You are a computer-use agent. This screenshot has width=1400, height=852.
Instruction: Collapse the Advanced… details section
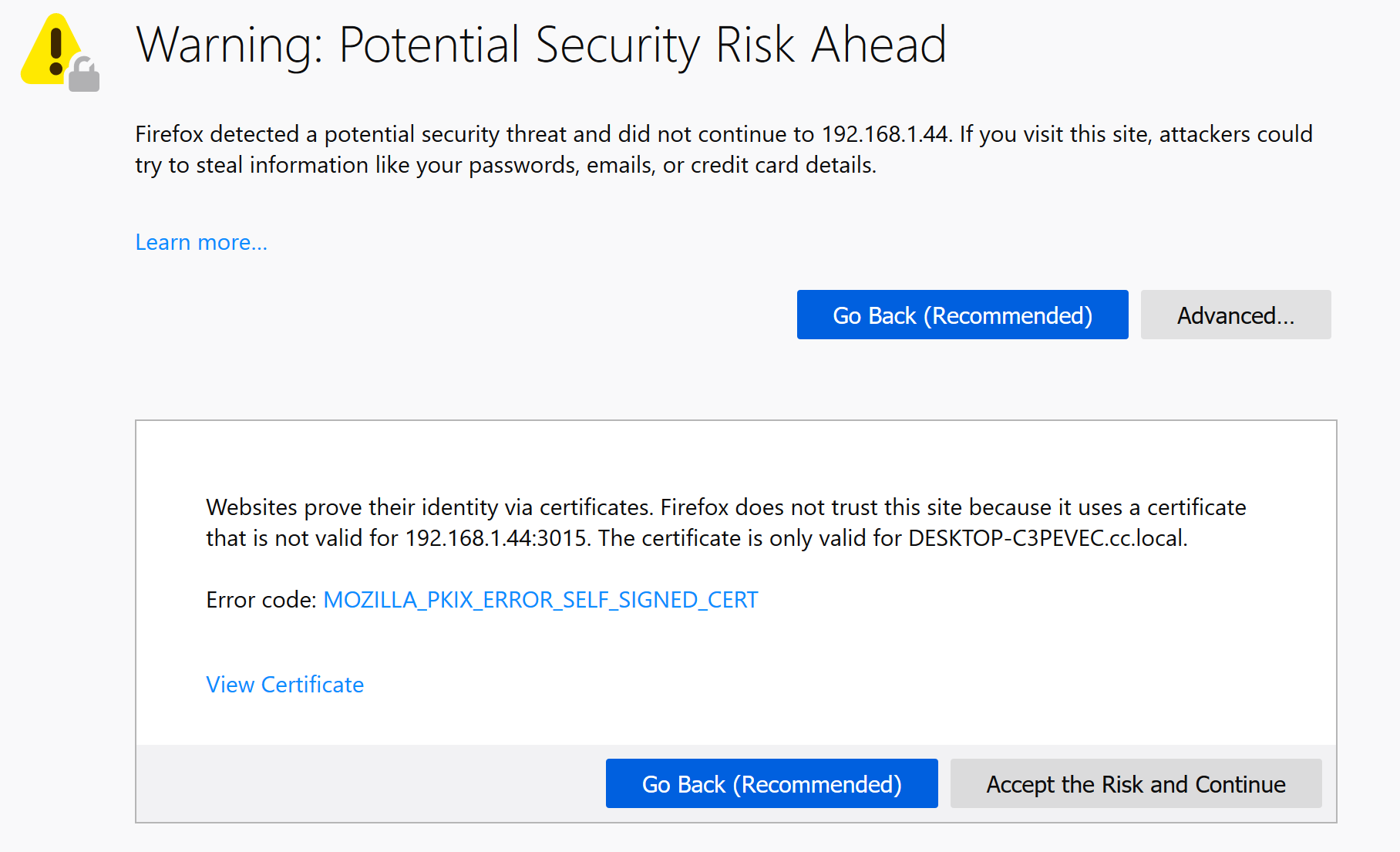coord(1235,315)
